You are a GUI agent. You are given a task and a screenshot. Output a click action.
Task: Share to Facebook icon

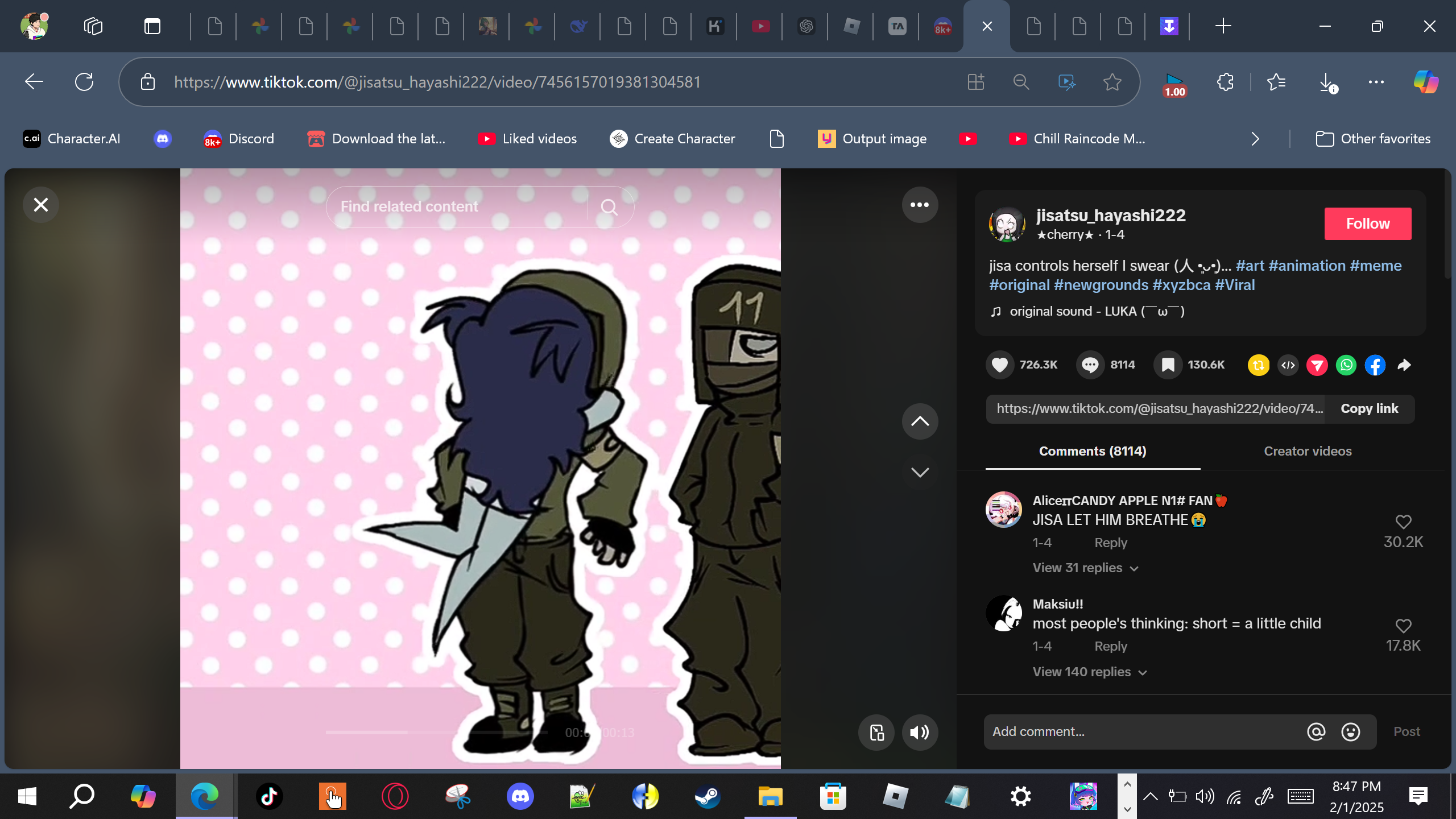click(x=1375, y=365)
